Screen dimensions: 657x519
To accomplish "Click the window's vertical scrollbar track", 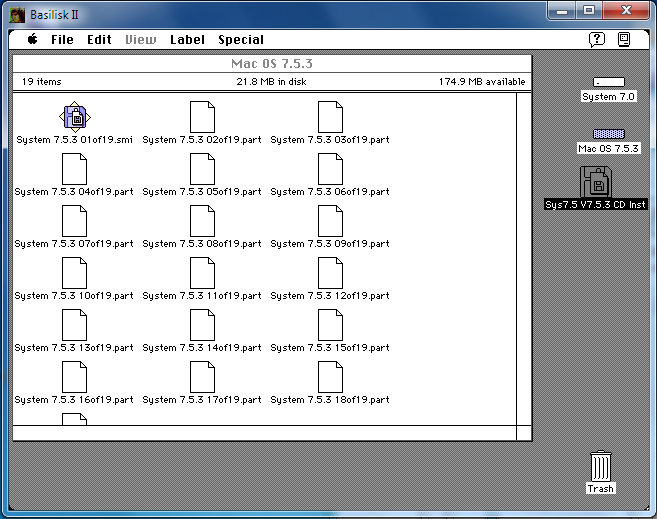I will (x=523, y=260).
